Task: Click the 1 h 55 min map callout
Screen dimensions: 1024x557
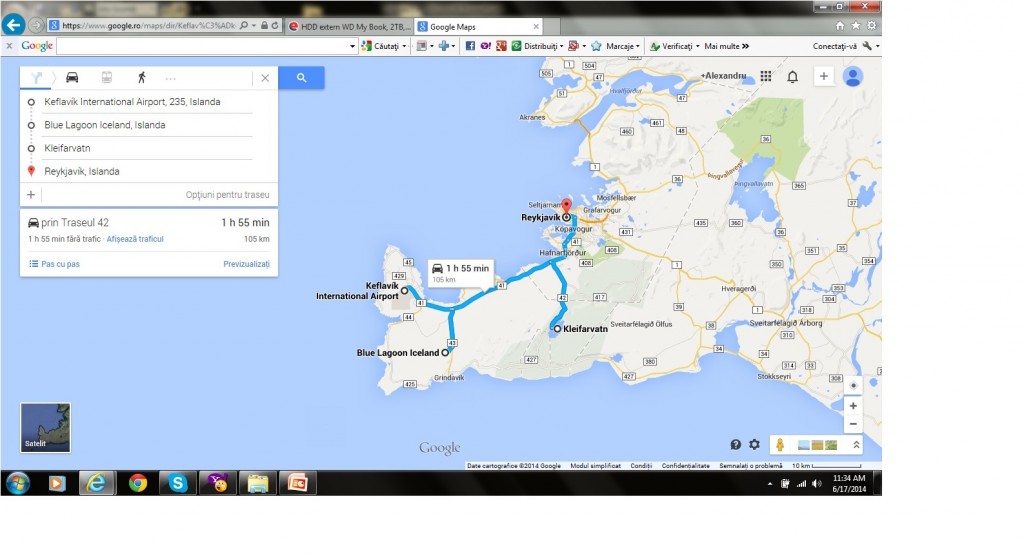Action: tap(461, 273)
